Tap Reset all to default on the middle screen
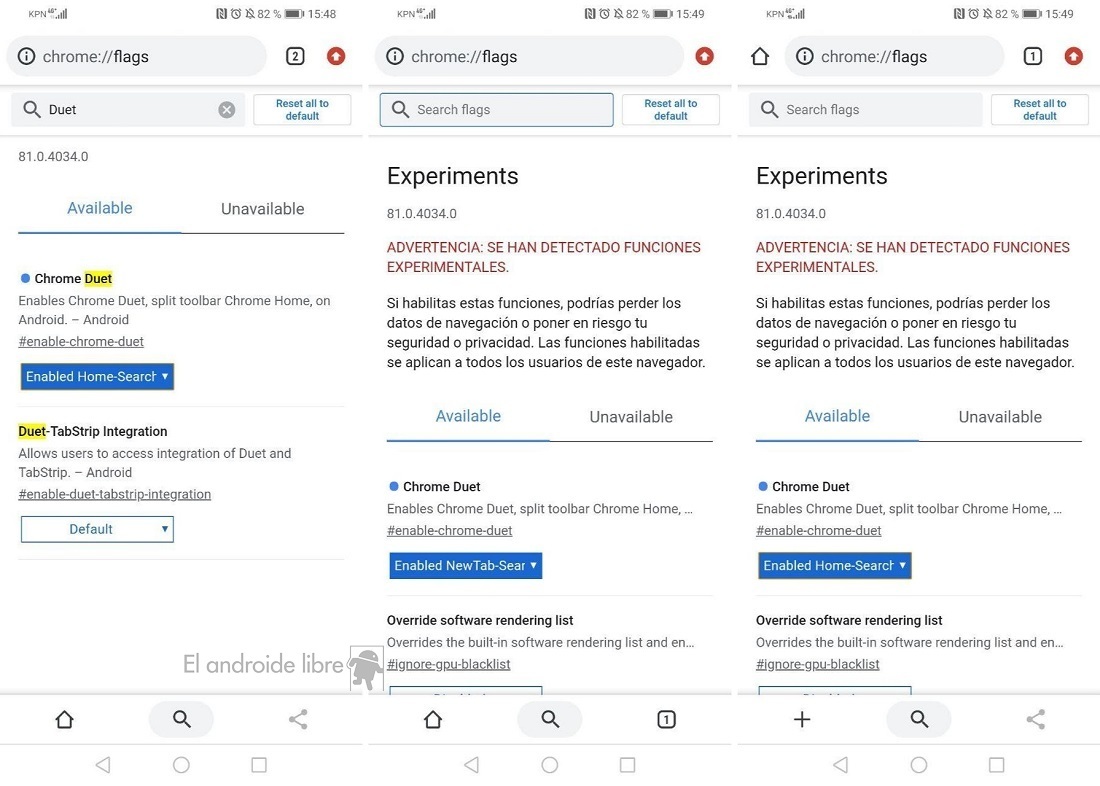The image size is (1100, 786). coord(671,109)
